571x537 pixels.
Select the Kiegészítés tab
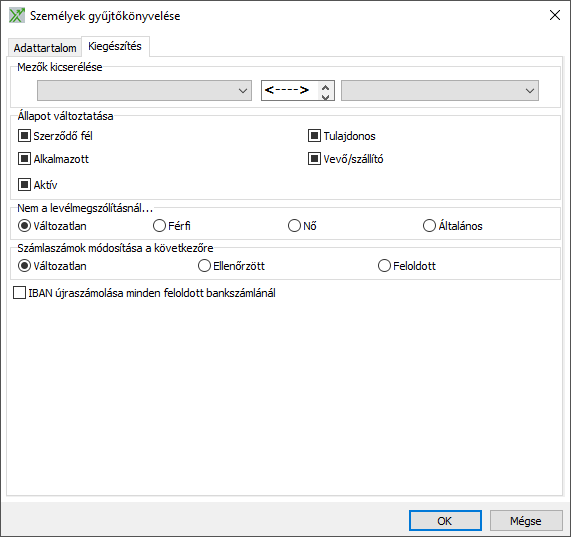(115, 46)
